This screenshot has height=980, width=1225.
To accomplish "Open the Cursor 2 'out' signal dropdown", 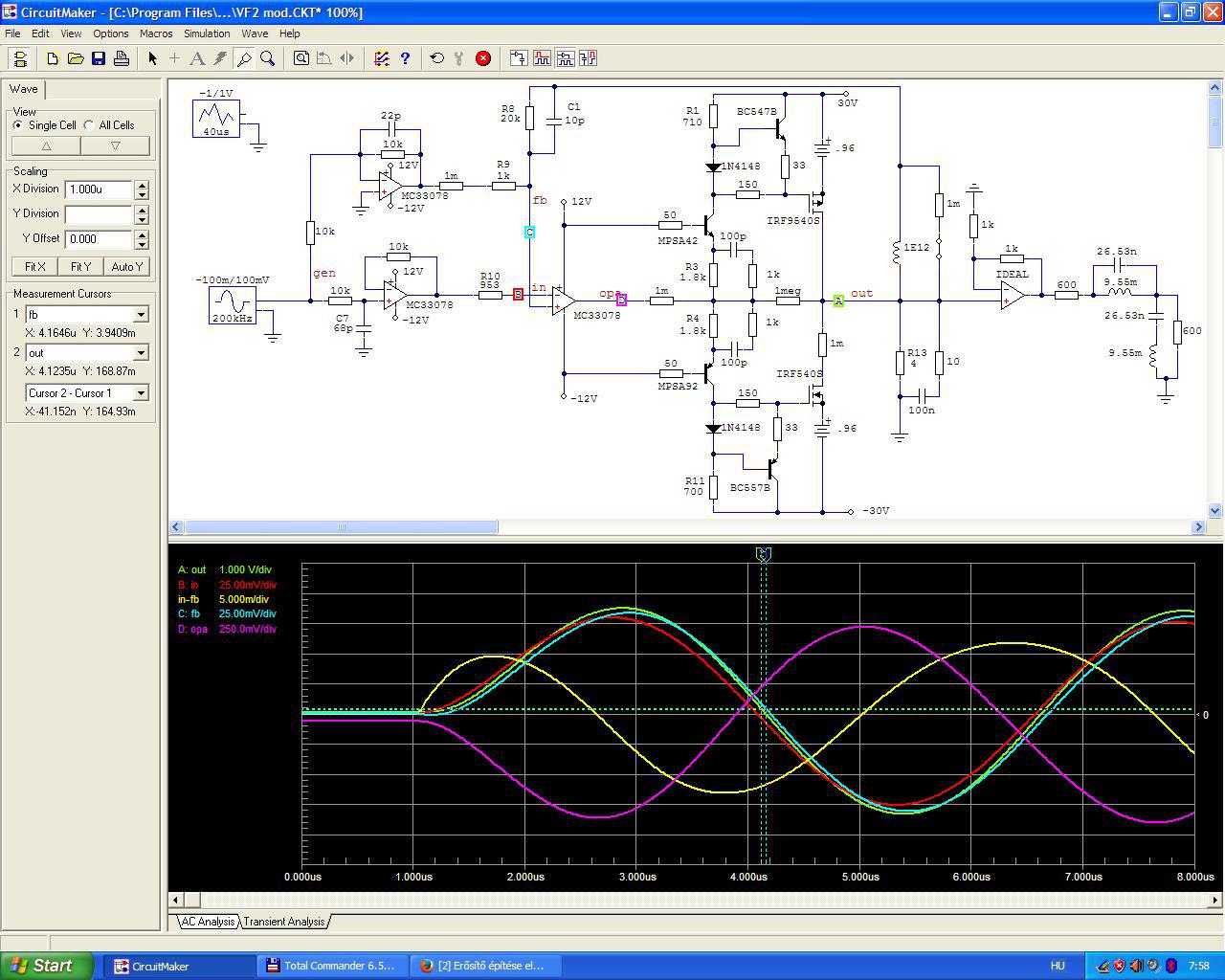I will [141, 353].
